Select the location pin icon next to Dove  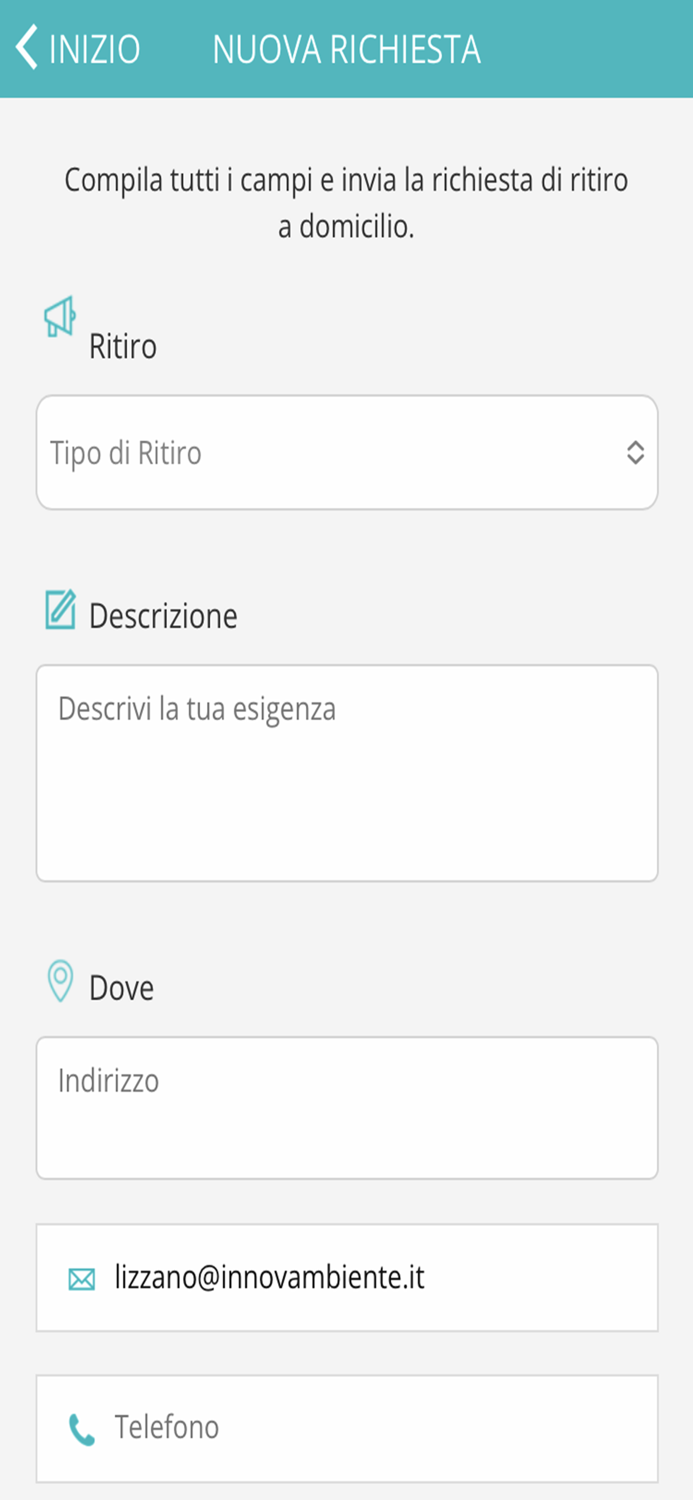point(62,982)
